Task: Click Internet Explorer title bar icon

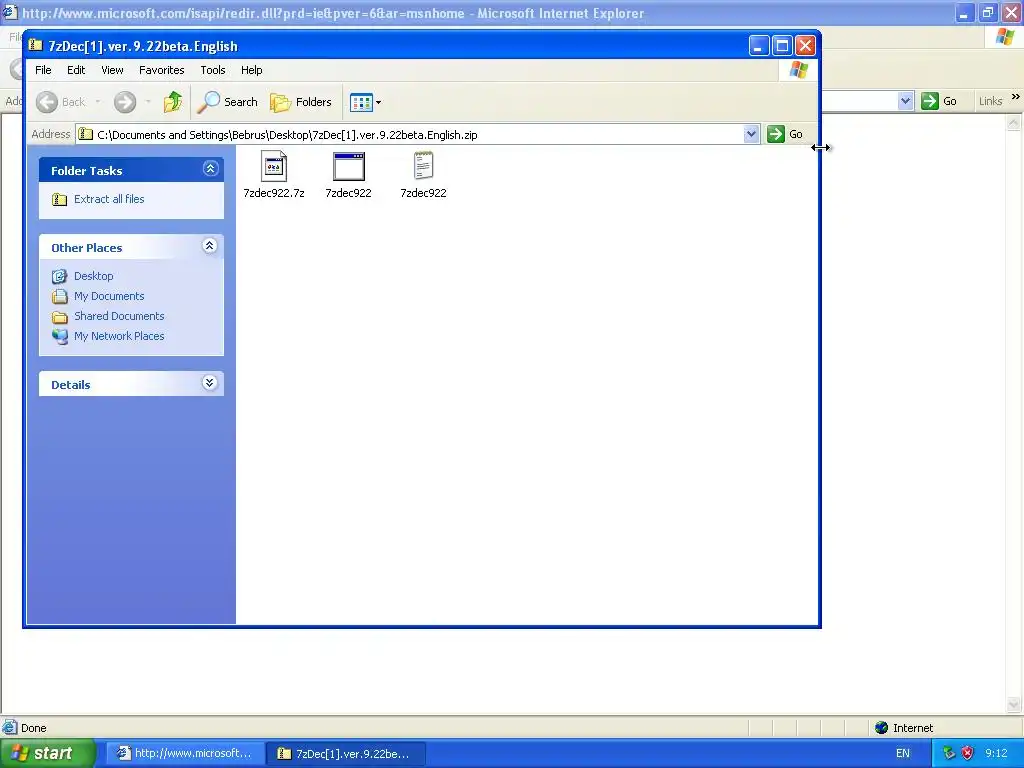Action: pyautogui.click(x=10, y=12)
